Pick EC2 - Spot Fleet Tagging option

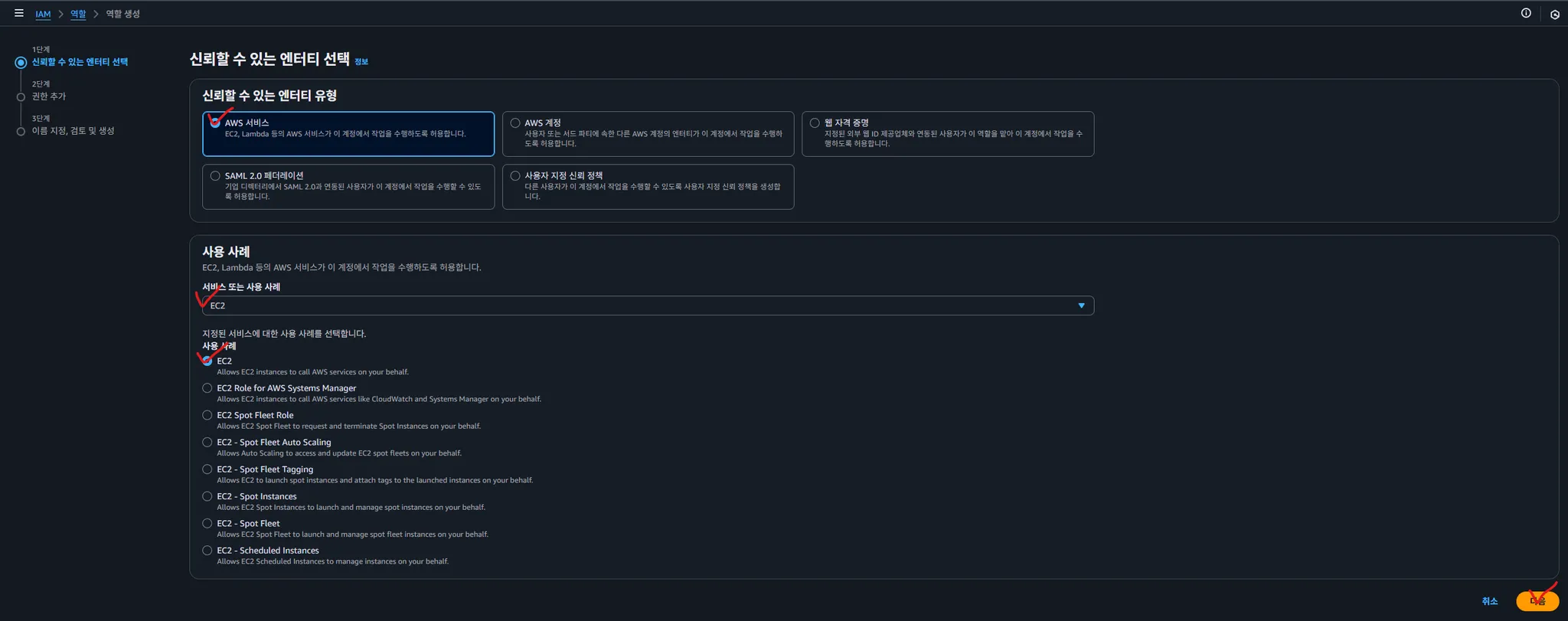(207, 469)
